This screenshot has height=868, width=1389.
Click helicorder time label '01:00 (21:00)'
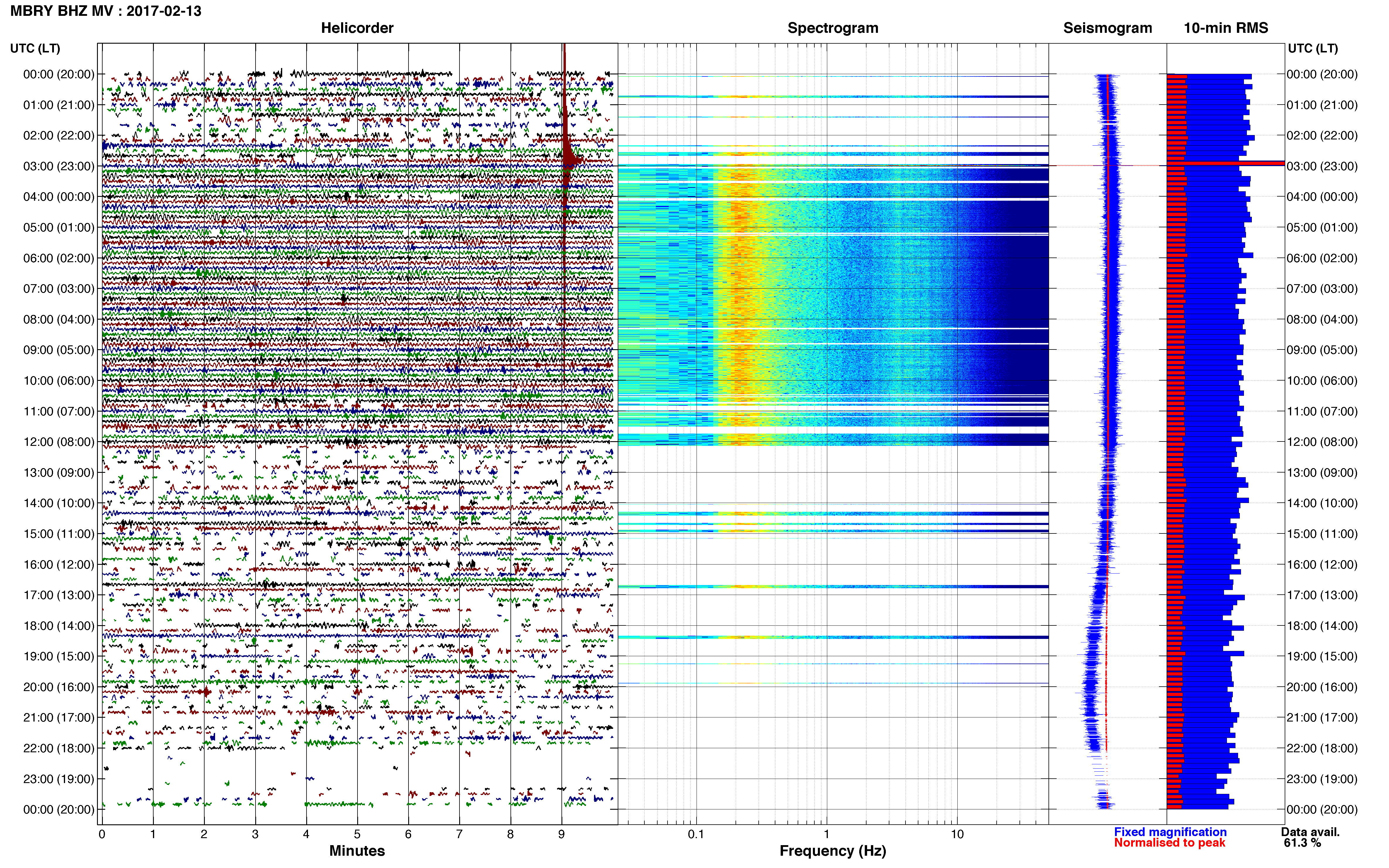point(59,105)
